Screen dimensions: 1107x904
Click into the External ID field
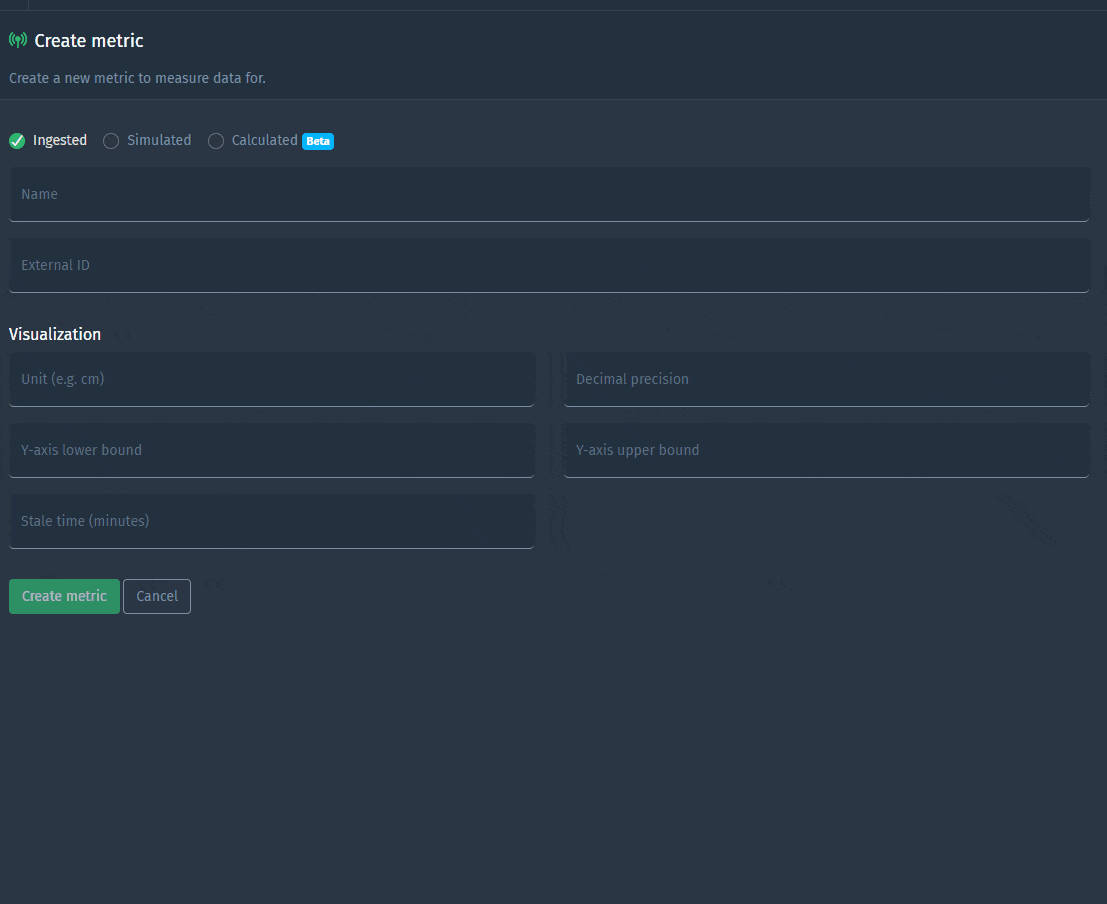pyautogui.click(x=549, y=265)
